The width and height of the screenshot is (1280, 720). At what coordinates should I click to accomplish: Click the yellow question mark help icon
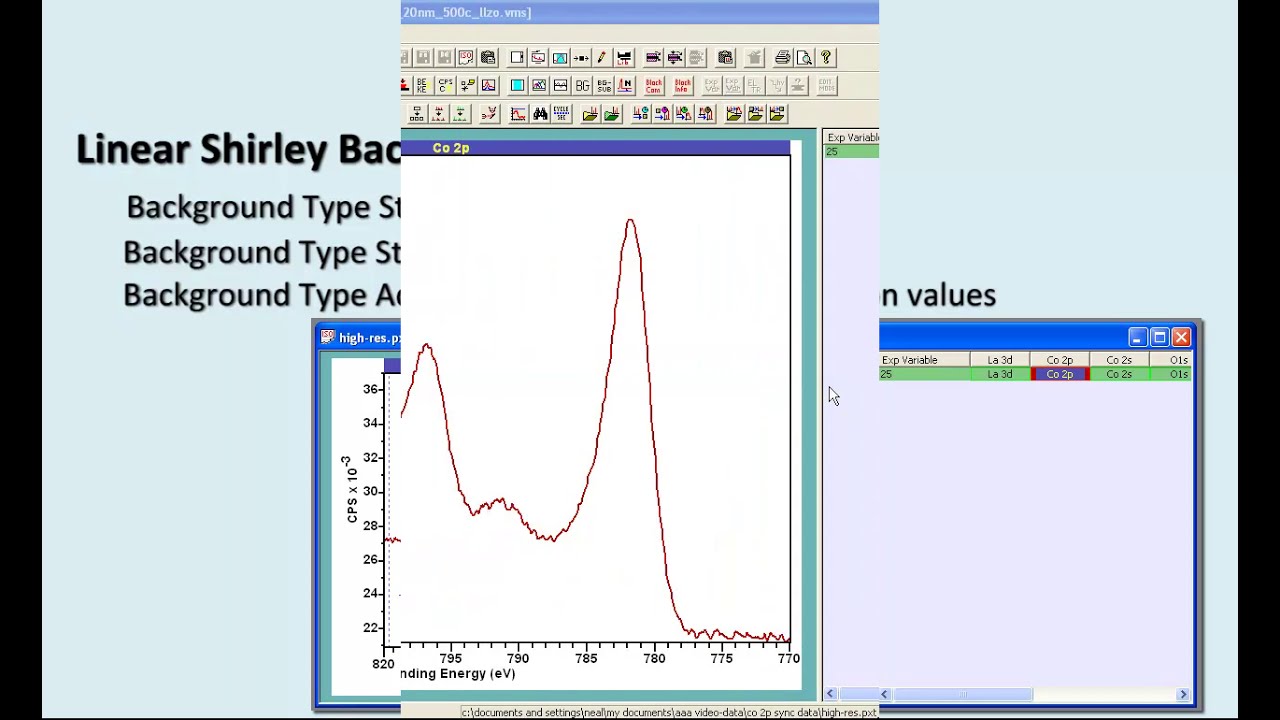[x=826, y=57]
